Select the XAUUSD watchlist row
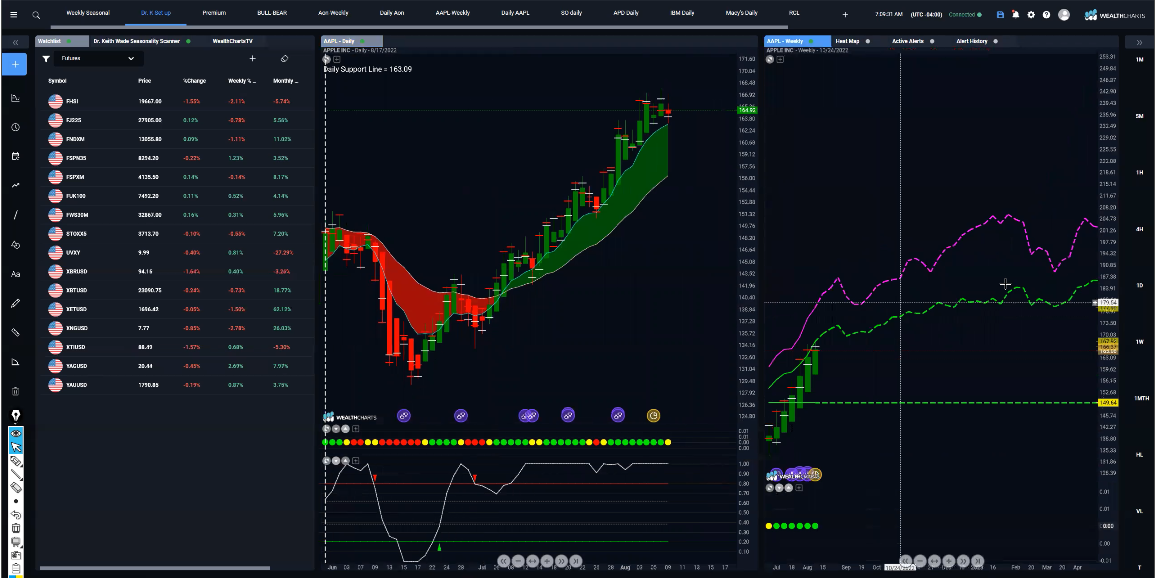Screen dimensions: 1155x578 [x=175, y=384]
